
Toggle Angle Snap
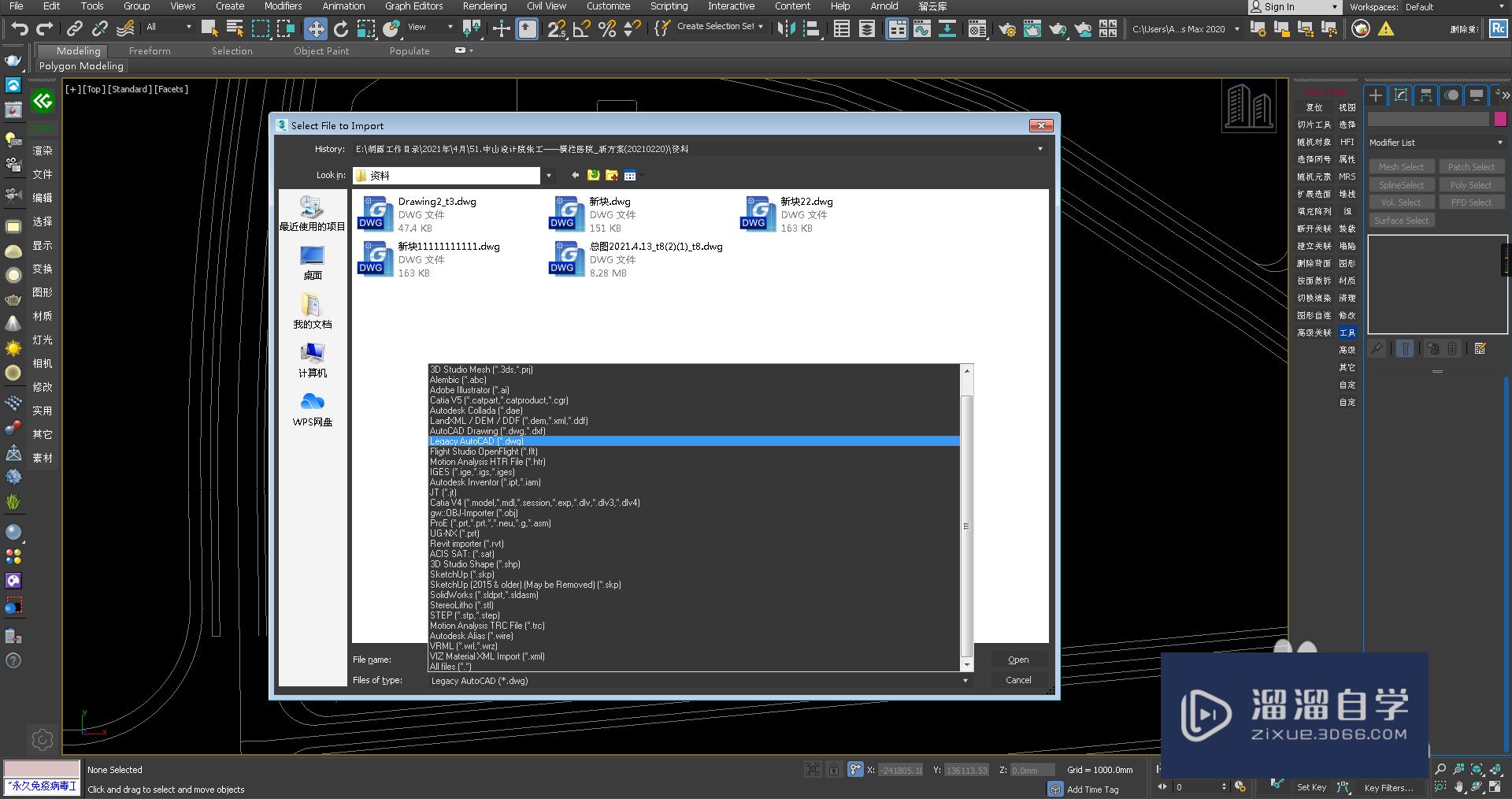tap(582, 29)
